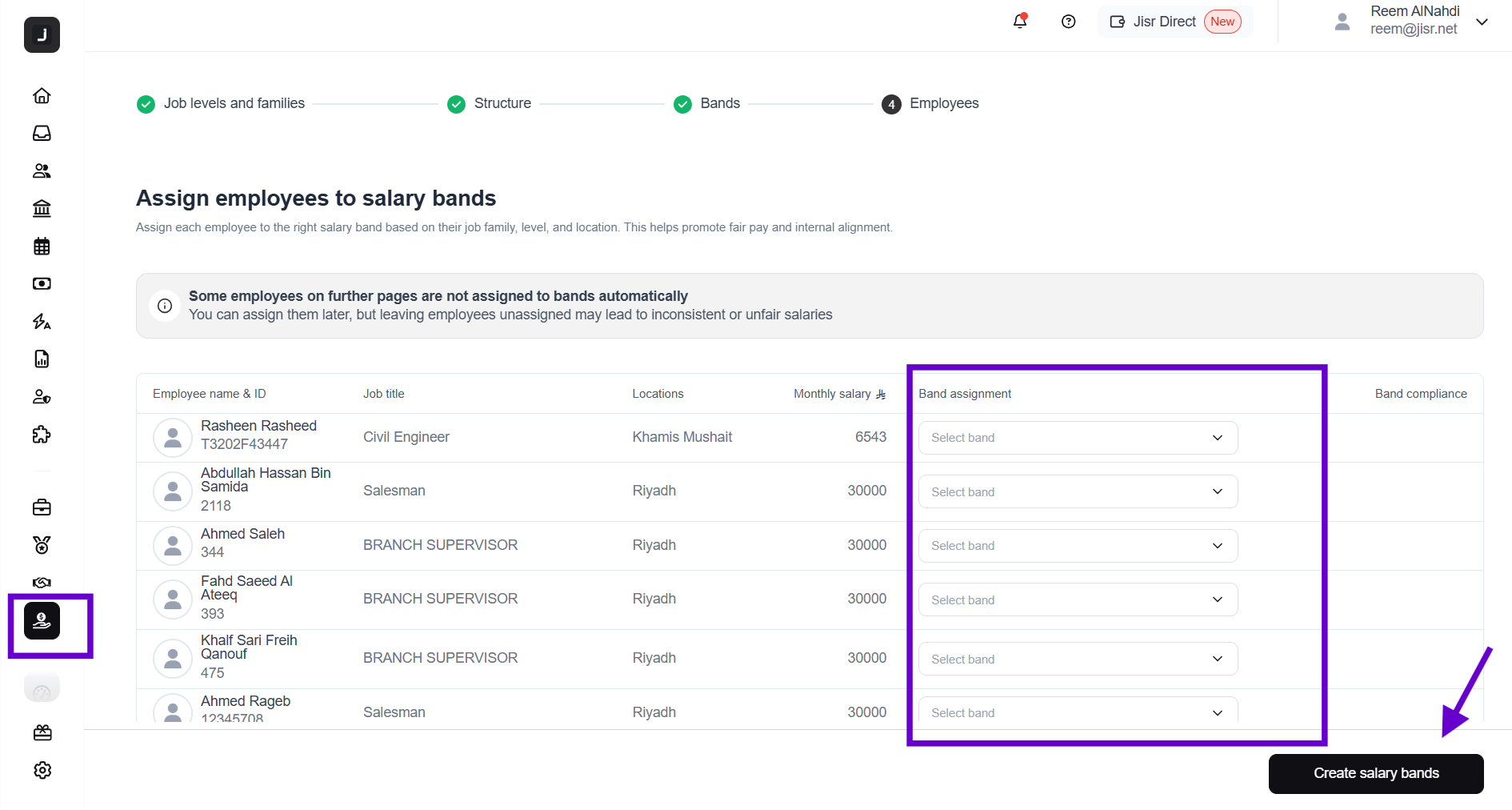Choose band dropdown for Ahmed Saleh
The width and height of the screenshot is (1512, 810).
(1077, 546)
